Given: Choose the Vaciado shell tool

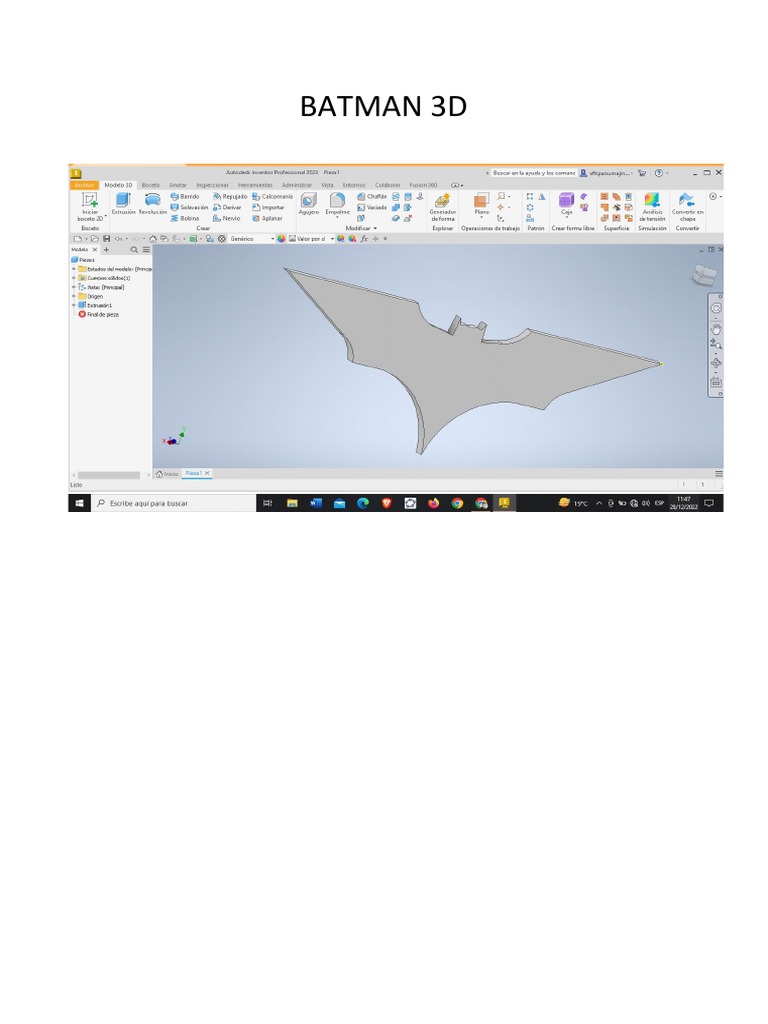Looking at the screenshot, I should (x=372, y=208).
